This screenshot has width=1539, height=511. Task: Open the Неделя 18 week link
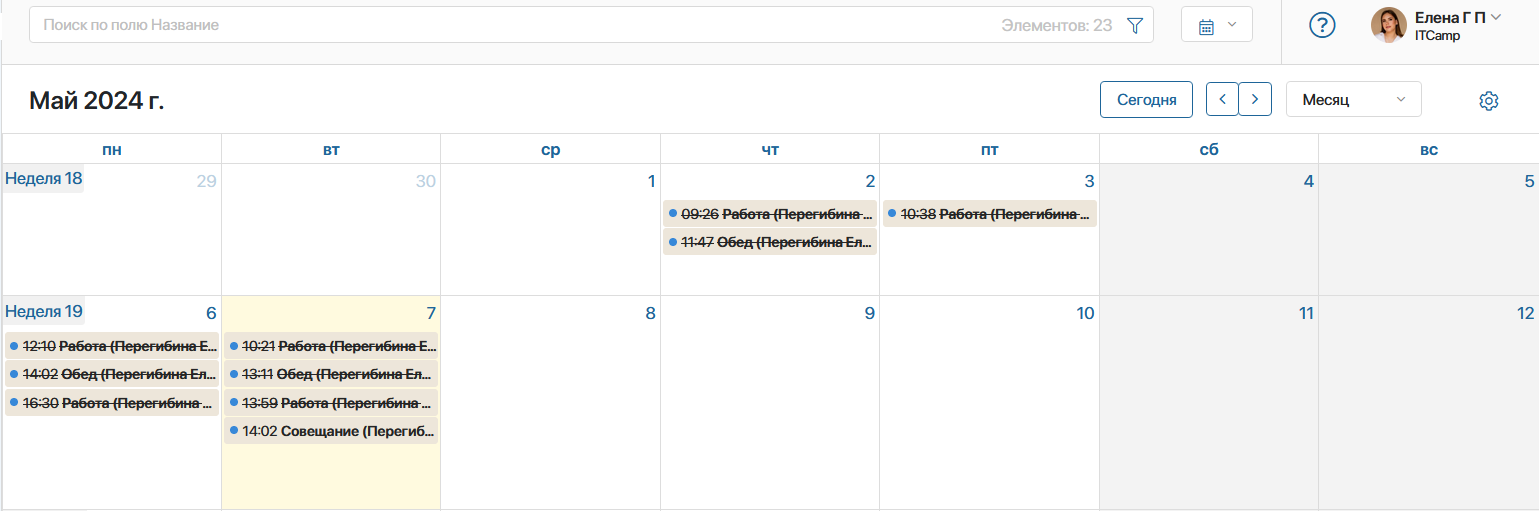tap(44, 179)
